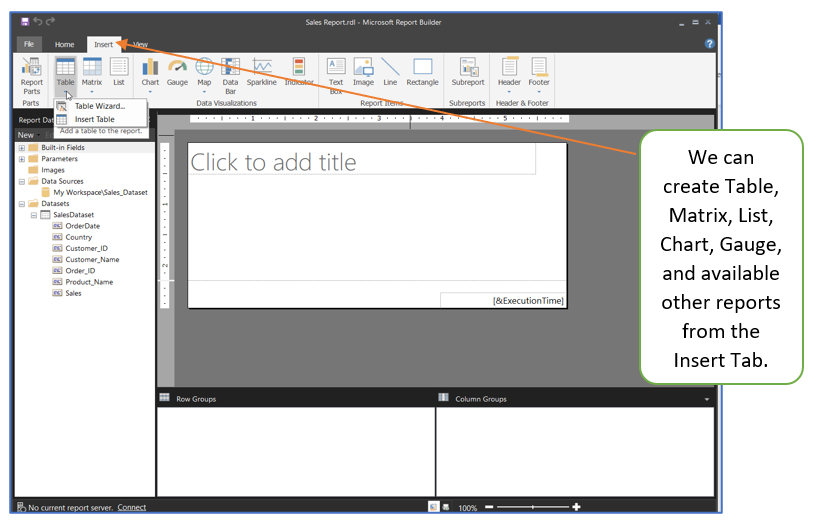
Task: Select the Rectangle report item
Action: coord(422,71)
